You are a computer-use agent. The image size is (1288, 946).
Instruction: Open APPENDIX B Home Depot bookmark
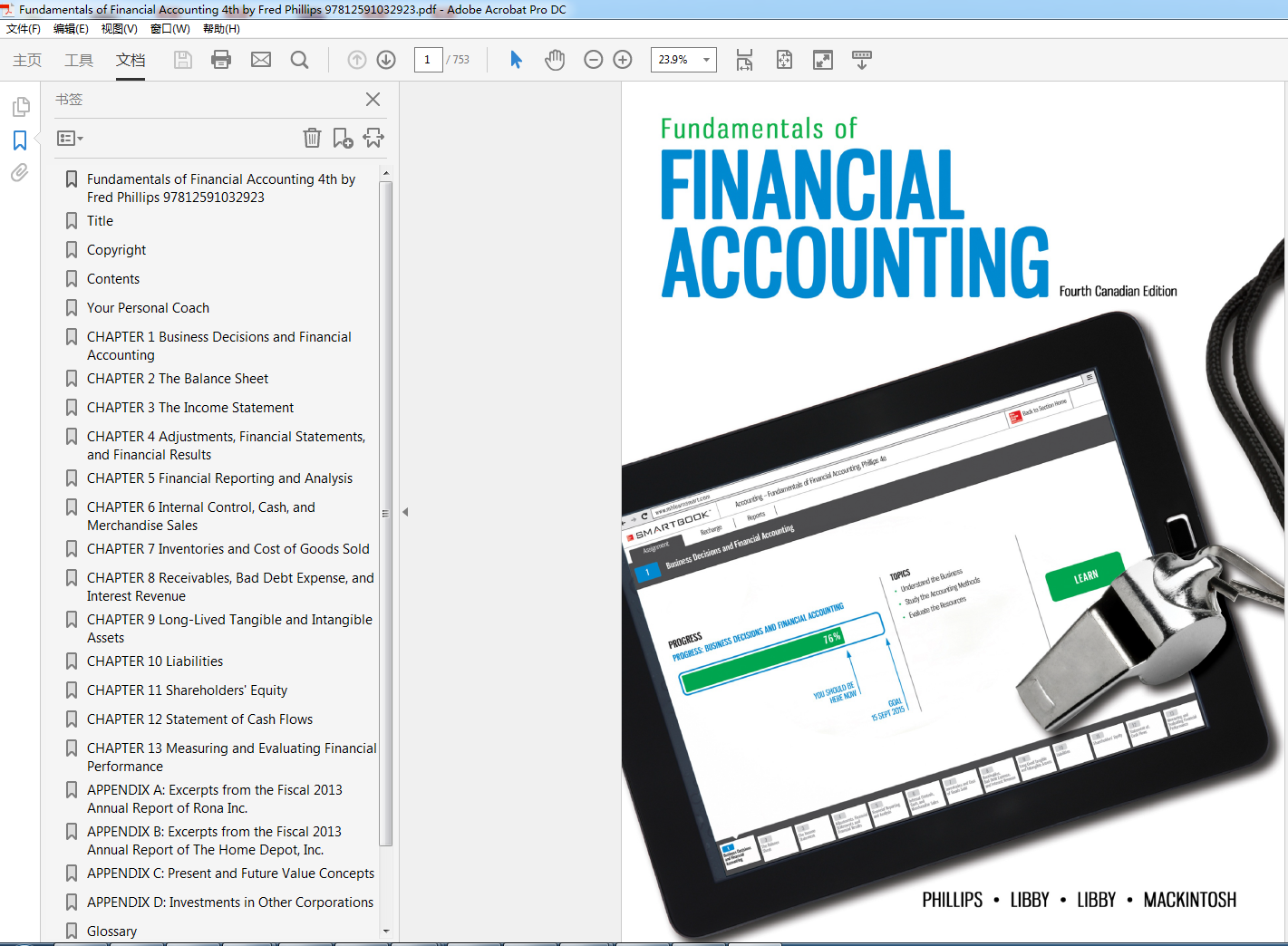[214, 841]
